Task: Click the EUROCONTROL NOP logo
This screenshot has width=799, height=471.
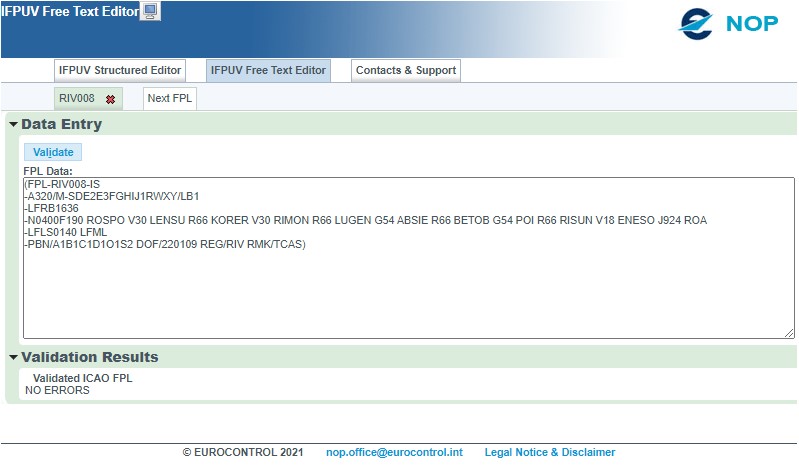Action: 729,23
